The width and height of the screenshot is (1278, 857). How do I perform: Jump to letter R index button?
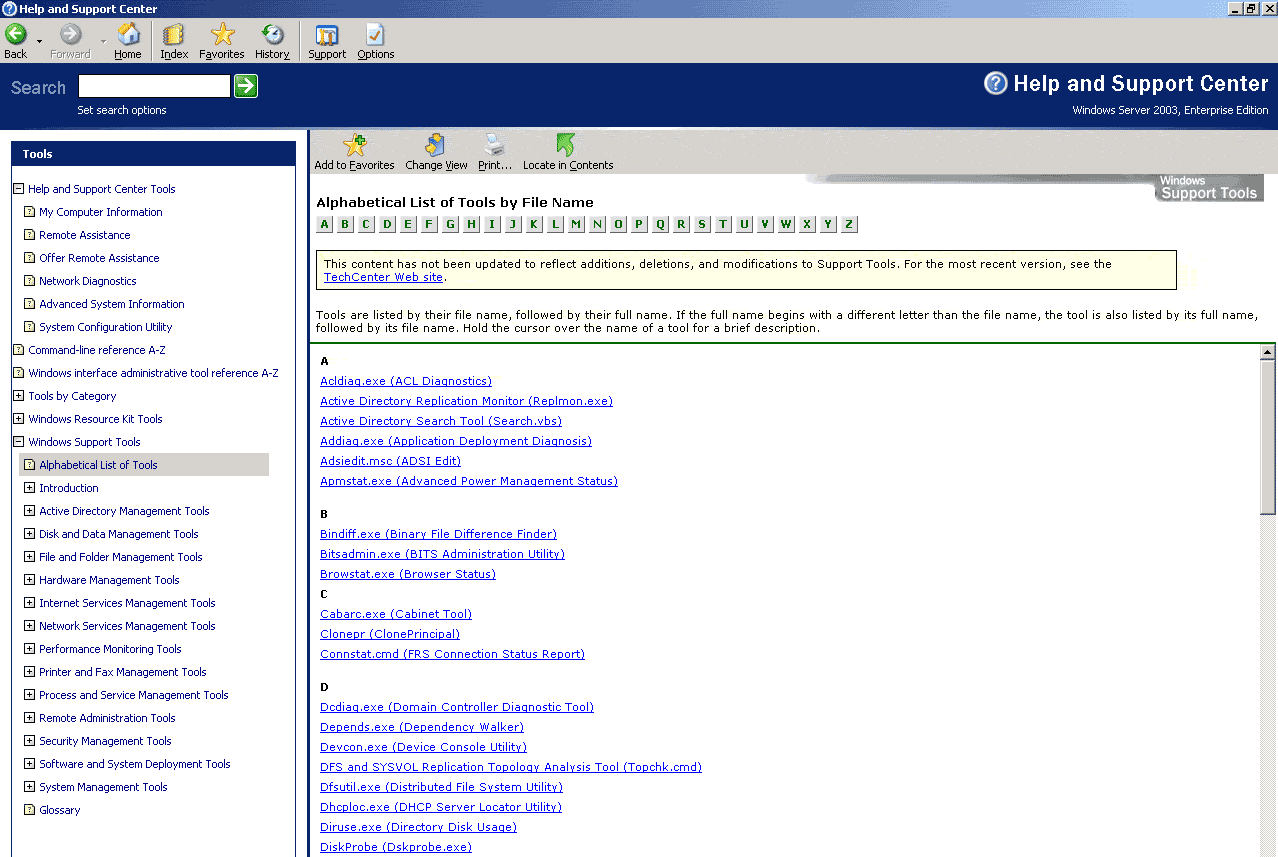[681, 224]
